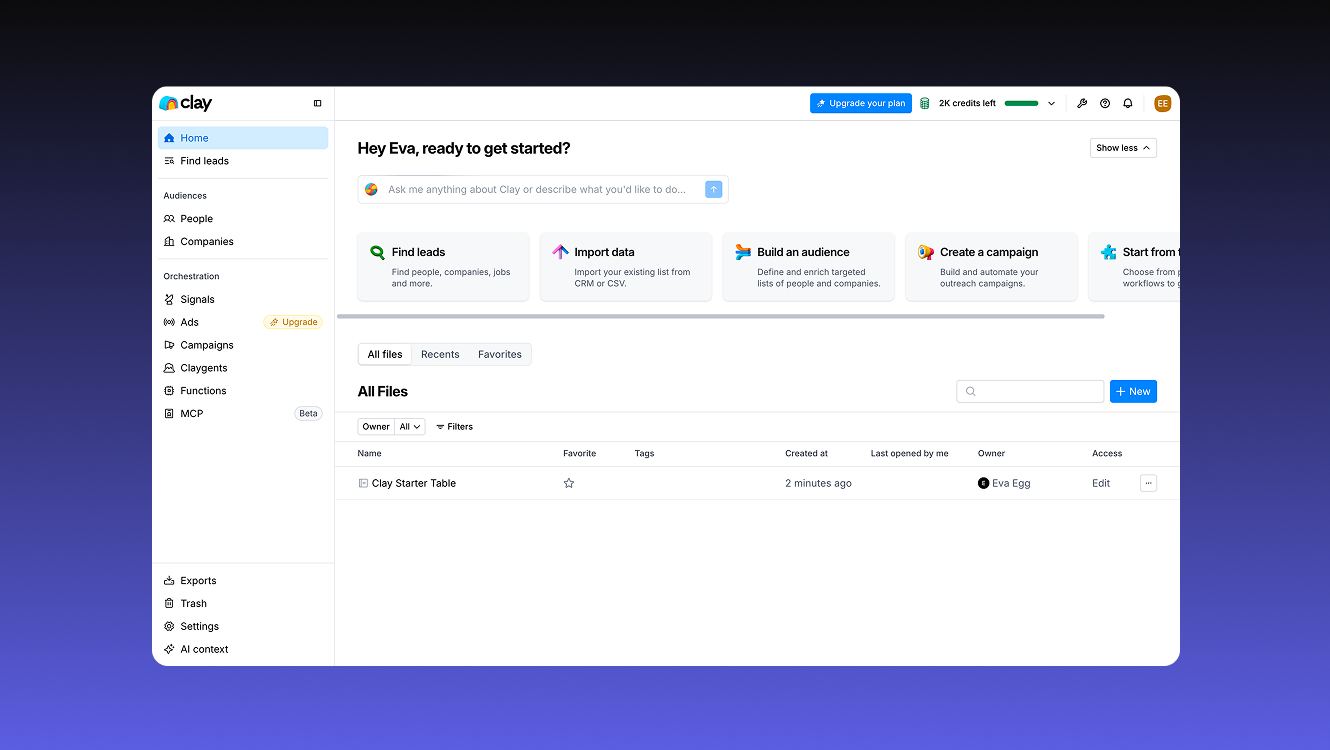This screenshot has height=750, width=1330.
Task: Click the Favorite column header
Action: pos(580,454)
